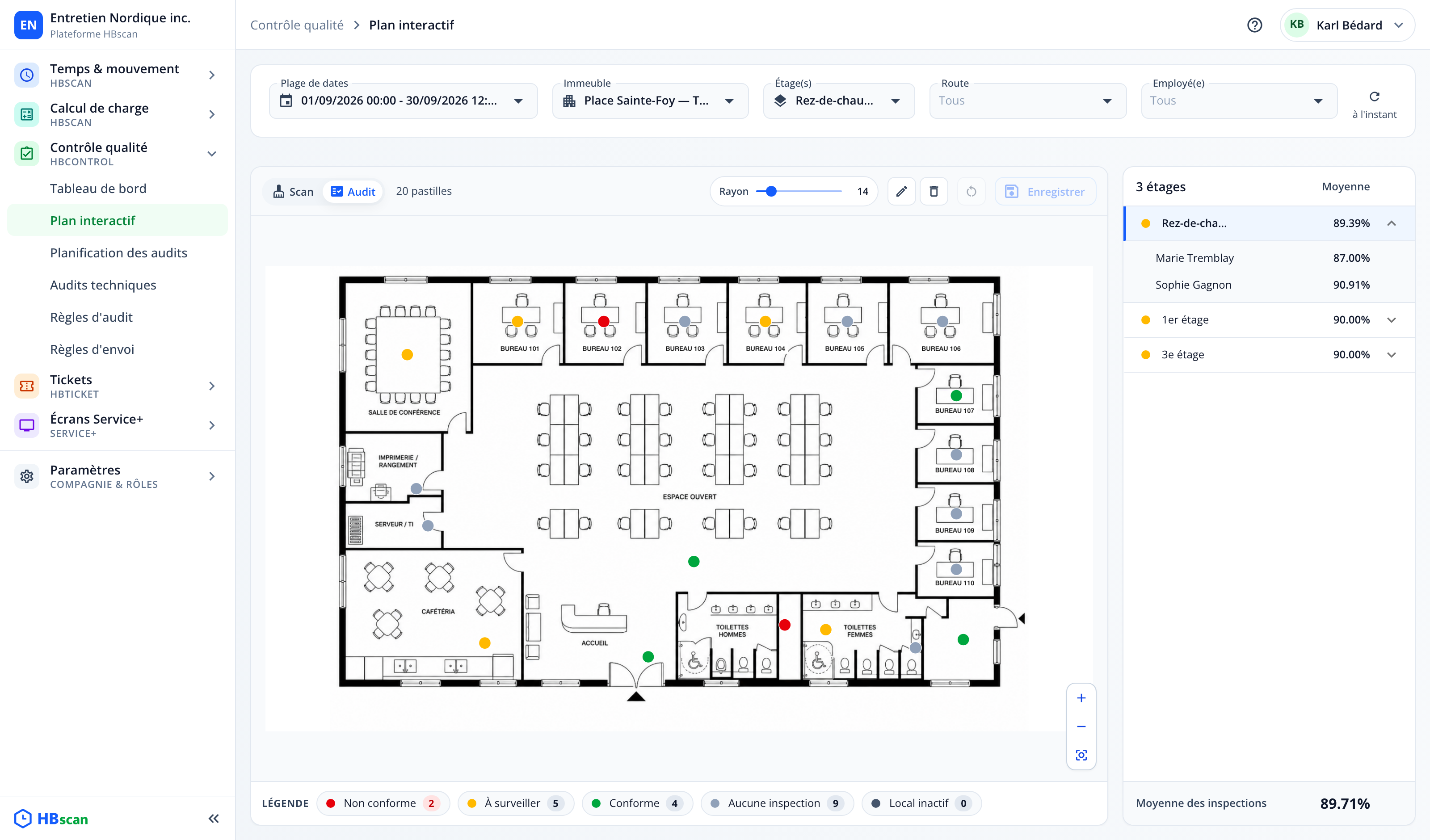Viewport: 1430px width, 840px height.
Task: Switch to Scan mode
Action: (x=293, y=191)
